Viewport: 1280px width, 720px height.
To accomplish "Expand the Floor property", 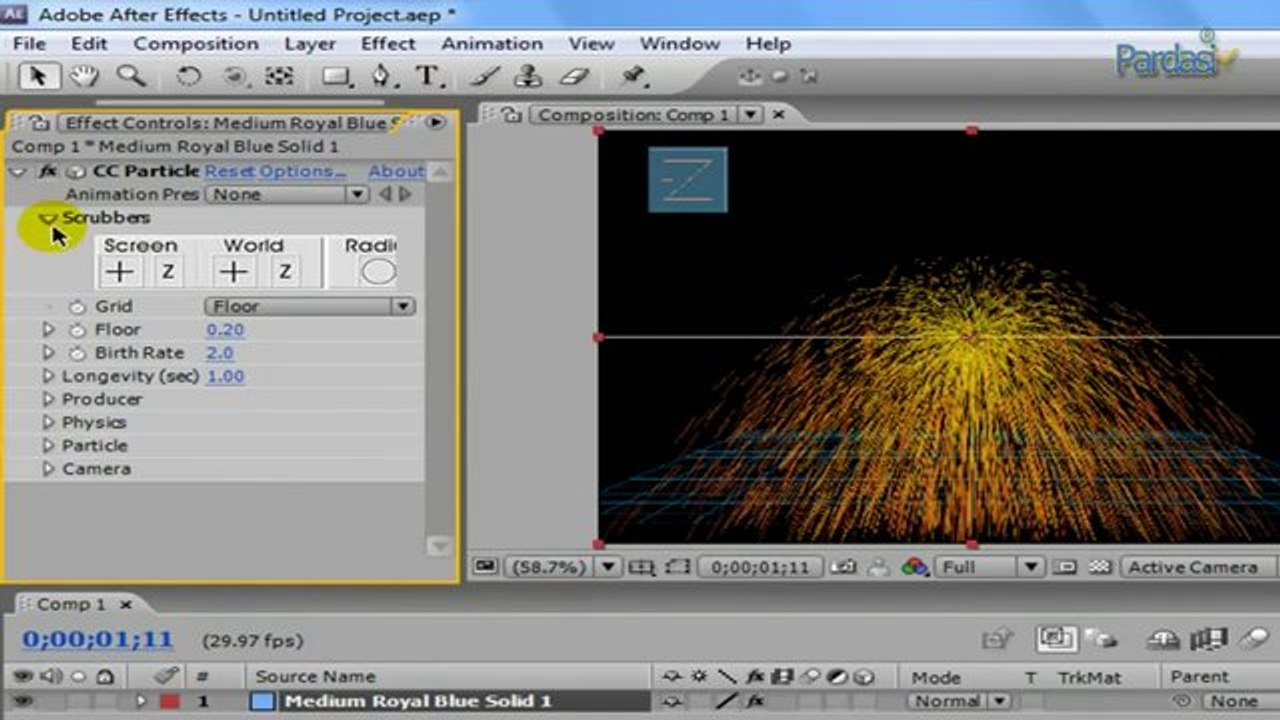I will click(48, 330).
